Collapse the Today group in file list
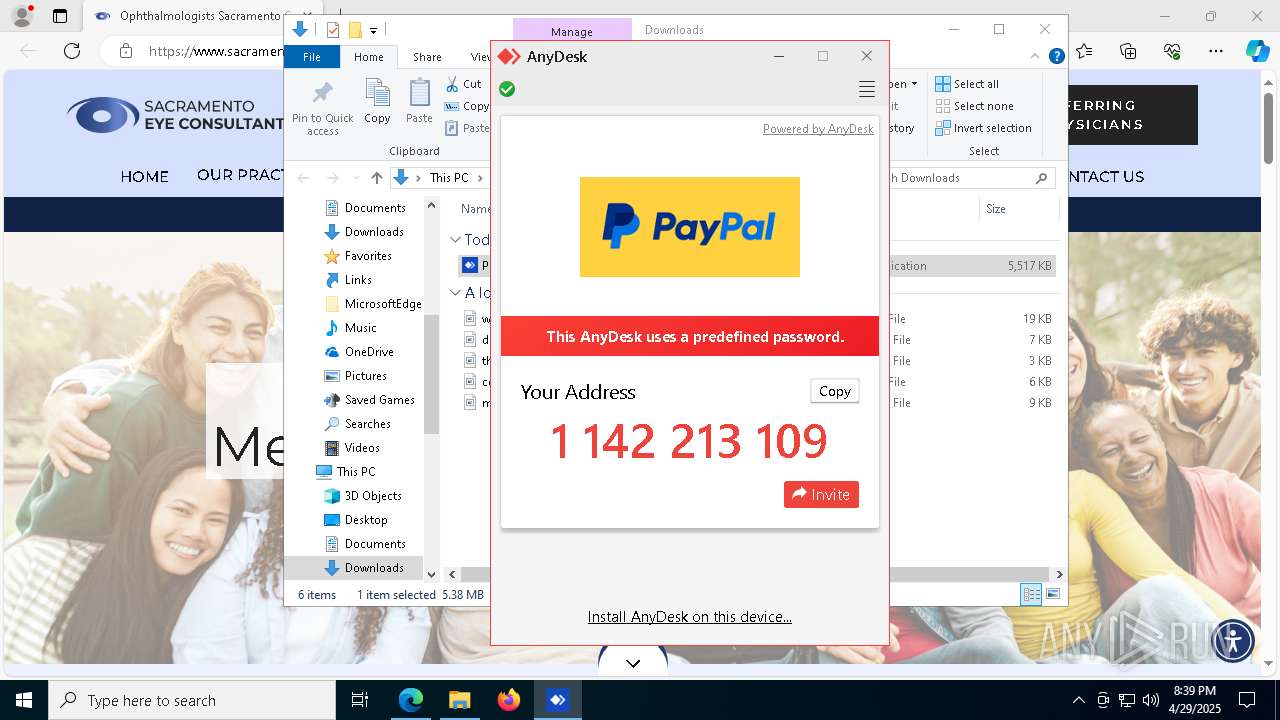Image resolution: width=1280 pixels, height=720 pixels. 455,240
